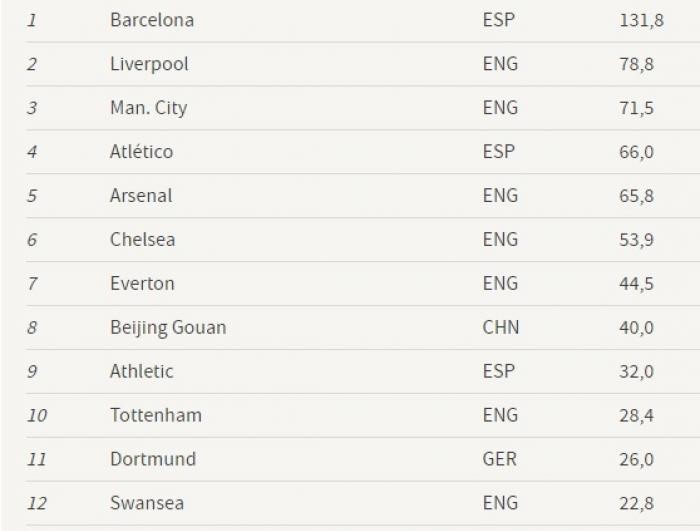Click rank number 10 beside Tottenham

pos(37,416)
